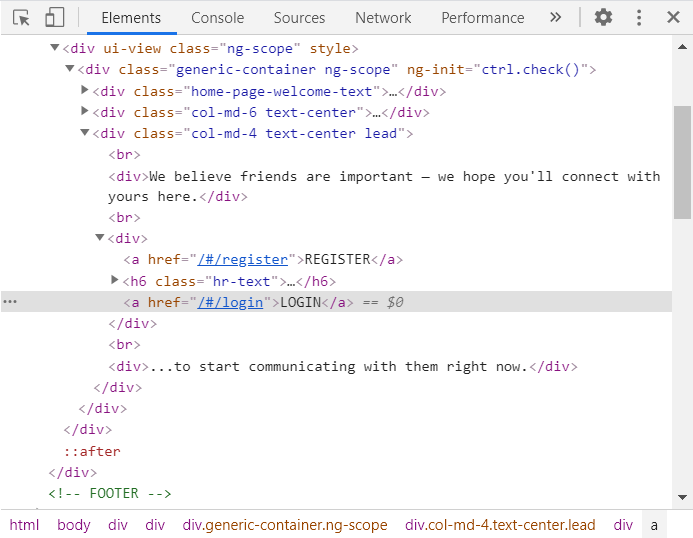This screenshot has height=538, width=693.
Task: Open the DevTools three-dot options menu
Action: [639, 18]
